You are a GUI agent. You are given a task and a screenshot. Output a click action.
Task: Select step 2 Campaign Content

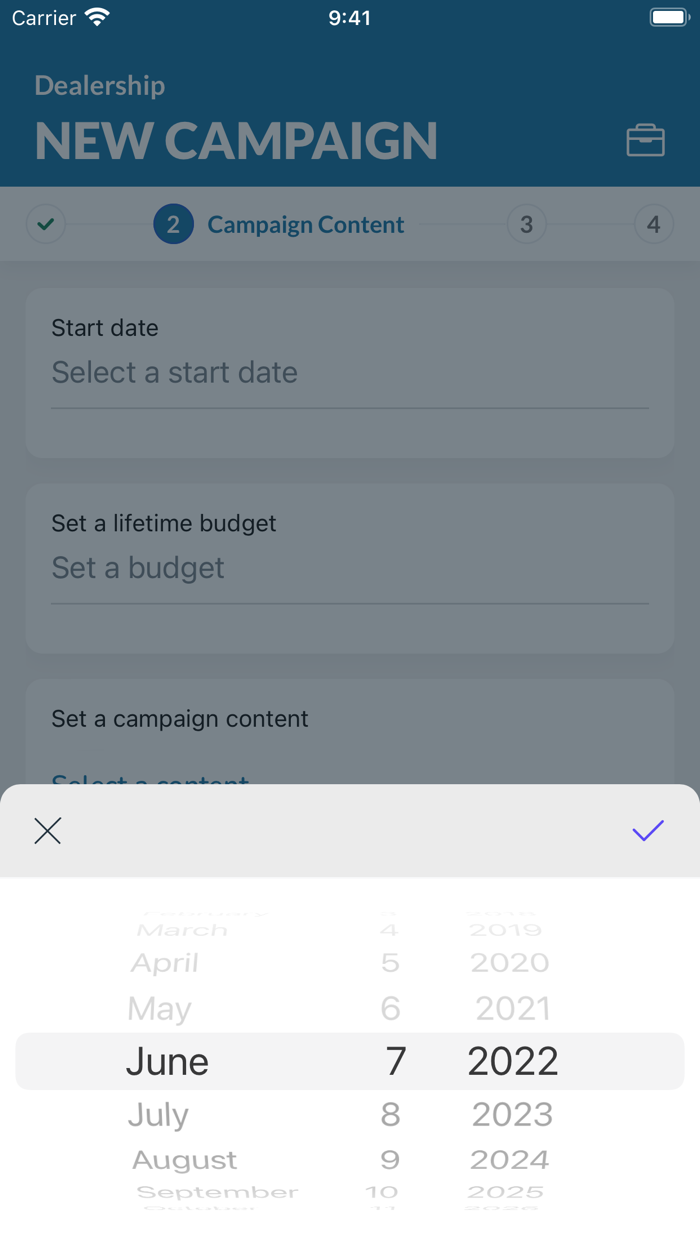coord(279,224)
